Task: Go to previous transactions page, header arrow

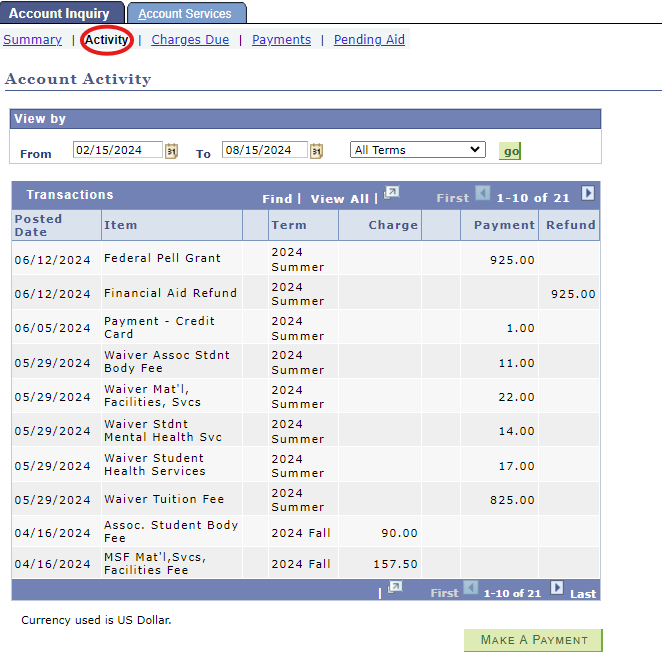Action: (482, 193)
